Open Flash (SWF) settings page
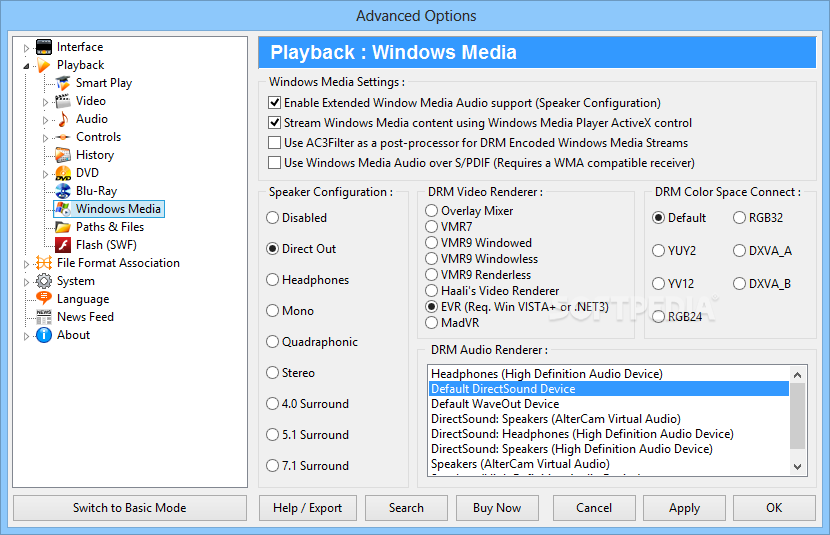The height and width of the screenshot is (535, 830). point(106,245)
